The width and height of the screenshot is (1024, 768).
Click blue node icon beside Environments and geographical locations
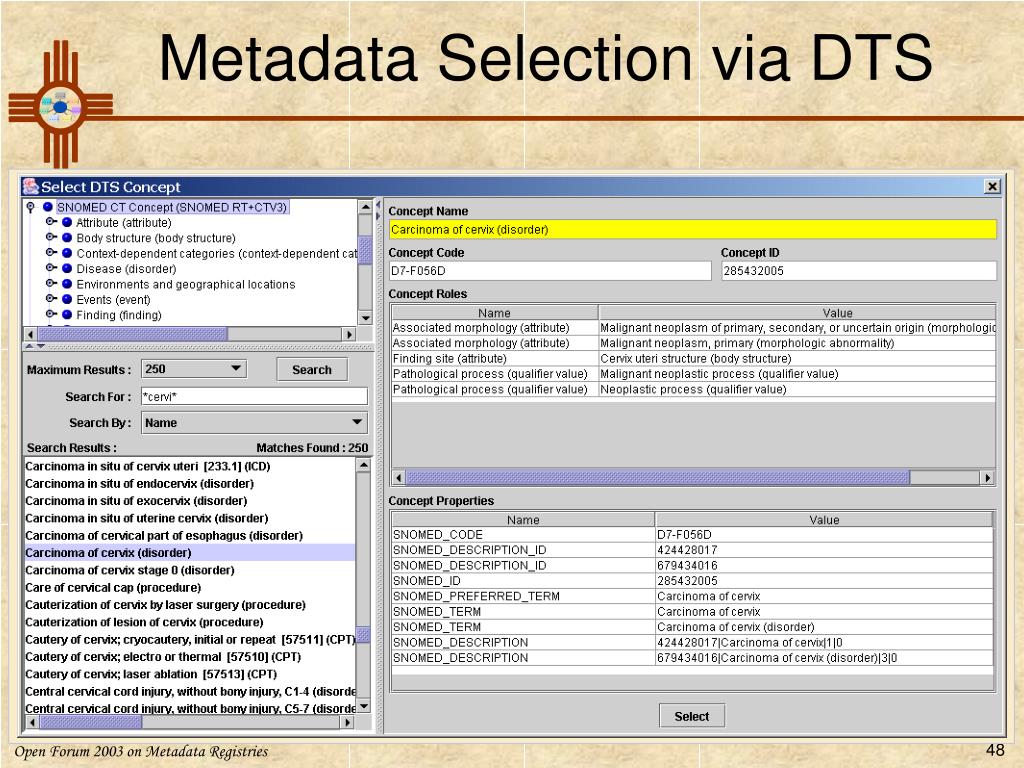click(x=67, y=284)
